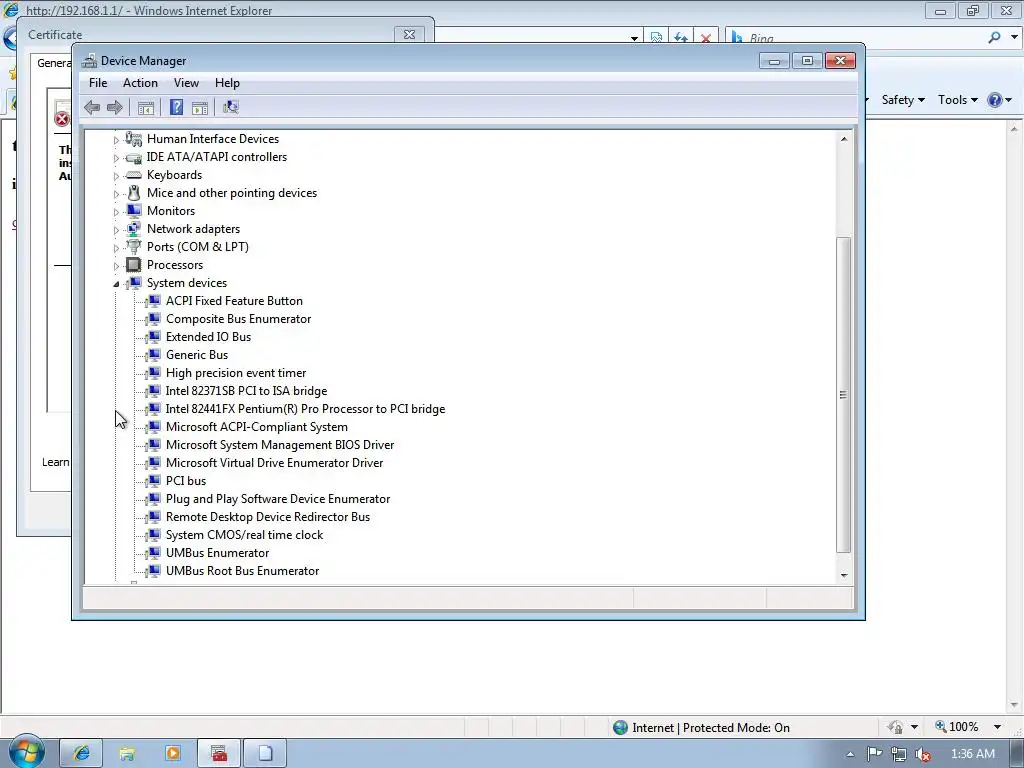
Task: Select Intel 82371SB PCI to ISA bridge
Action: pos(246,391)
